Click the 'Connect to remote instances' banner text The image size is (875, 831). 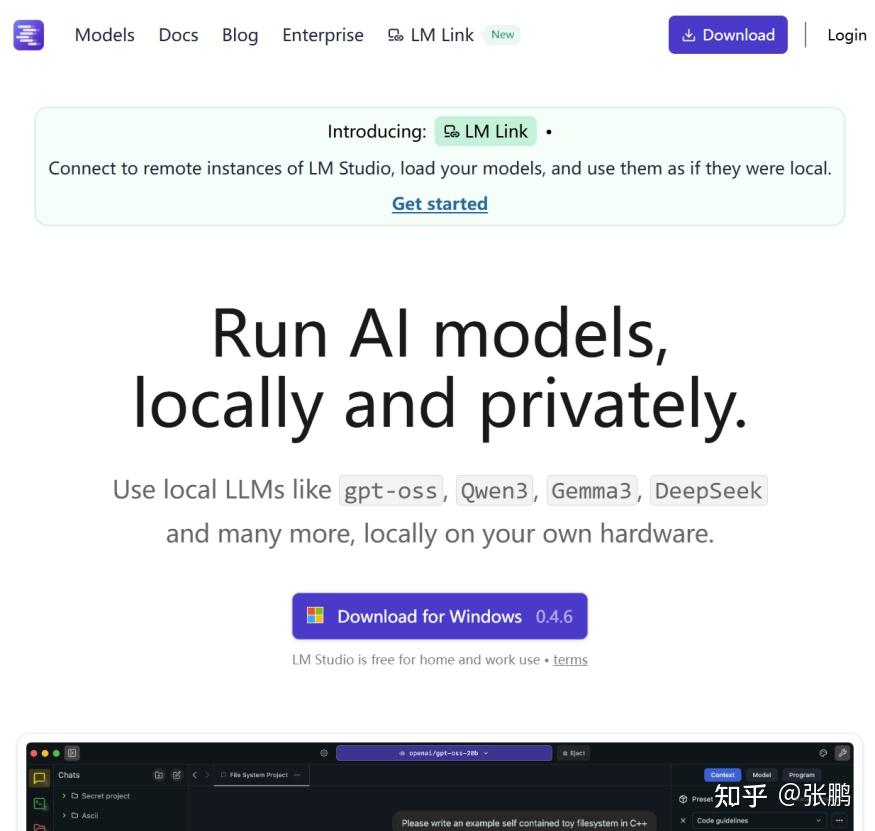coord(440,168)
